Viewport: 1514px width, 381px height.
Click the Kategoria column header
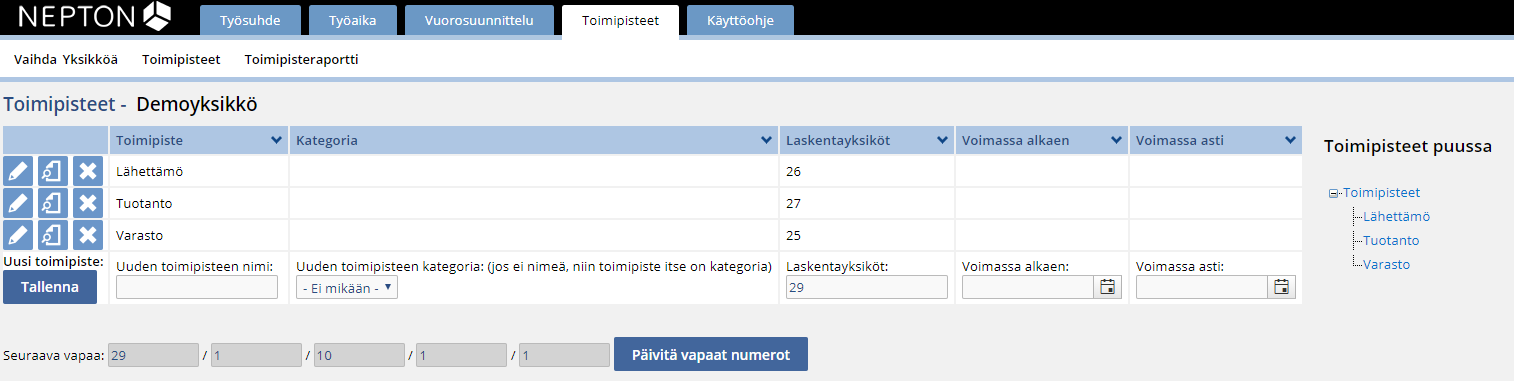534,141
